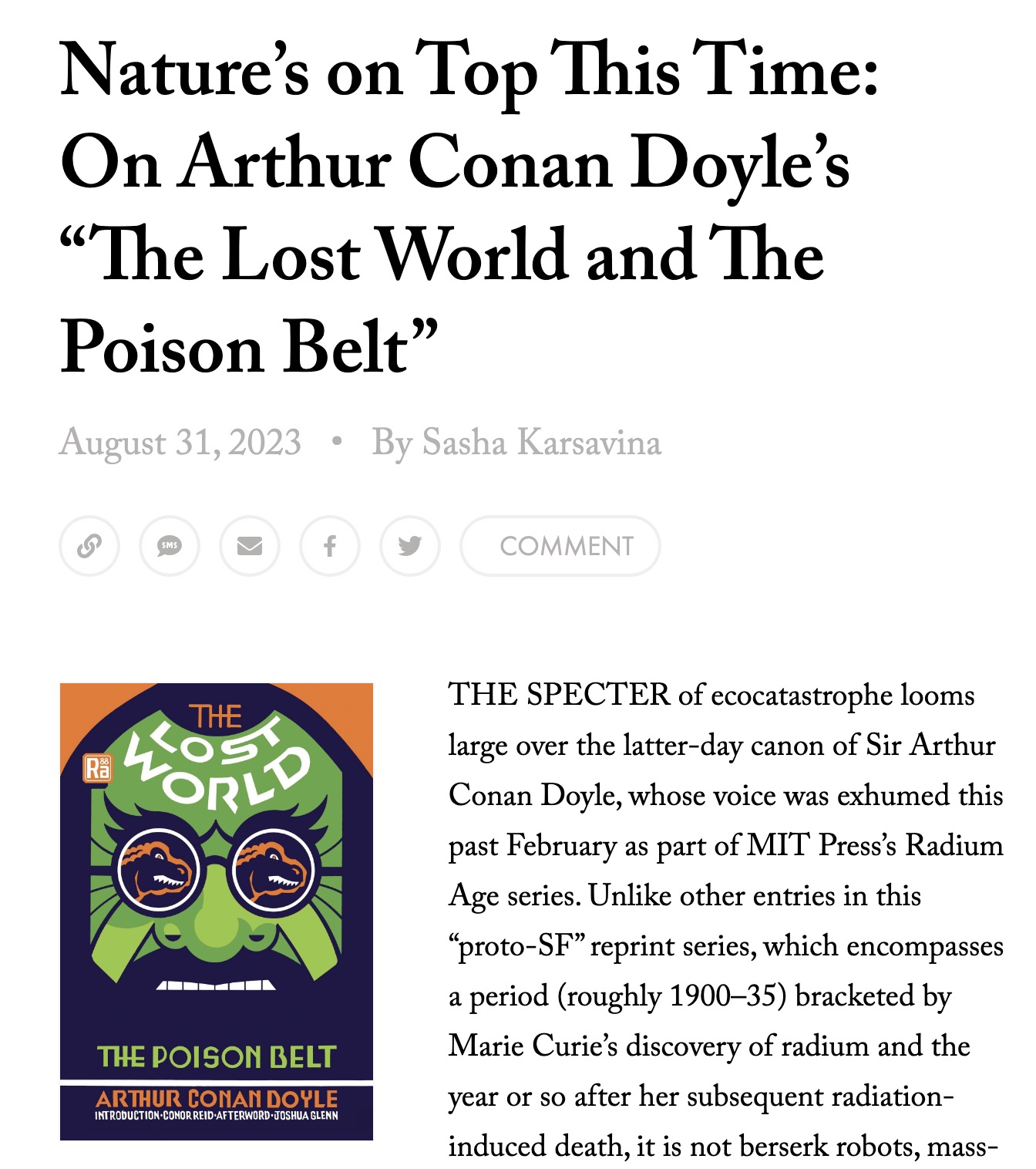Click the copy link share icon
The height and width of the screenshot is (1169, 1036).
point(89,546)
